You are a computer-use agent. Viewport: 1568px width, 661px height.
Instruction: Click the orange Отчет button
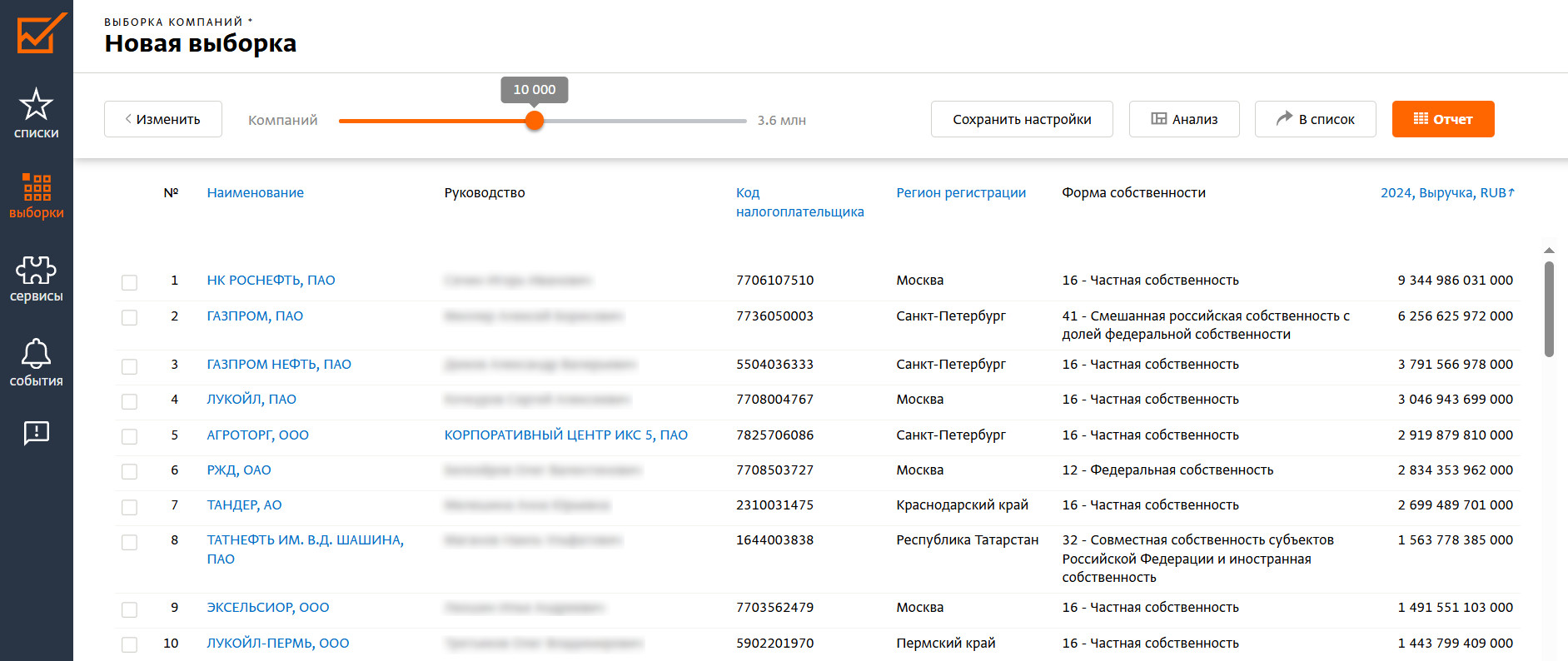tap(1443, 119)
